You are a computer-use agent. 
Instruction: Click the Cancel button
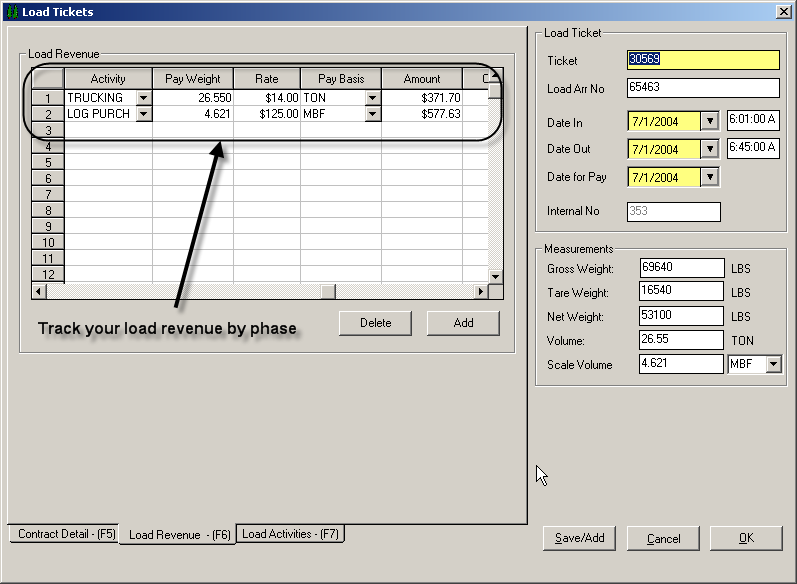pyautogui.click(x=663, y=538)
